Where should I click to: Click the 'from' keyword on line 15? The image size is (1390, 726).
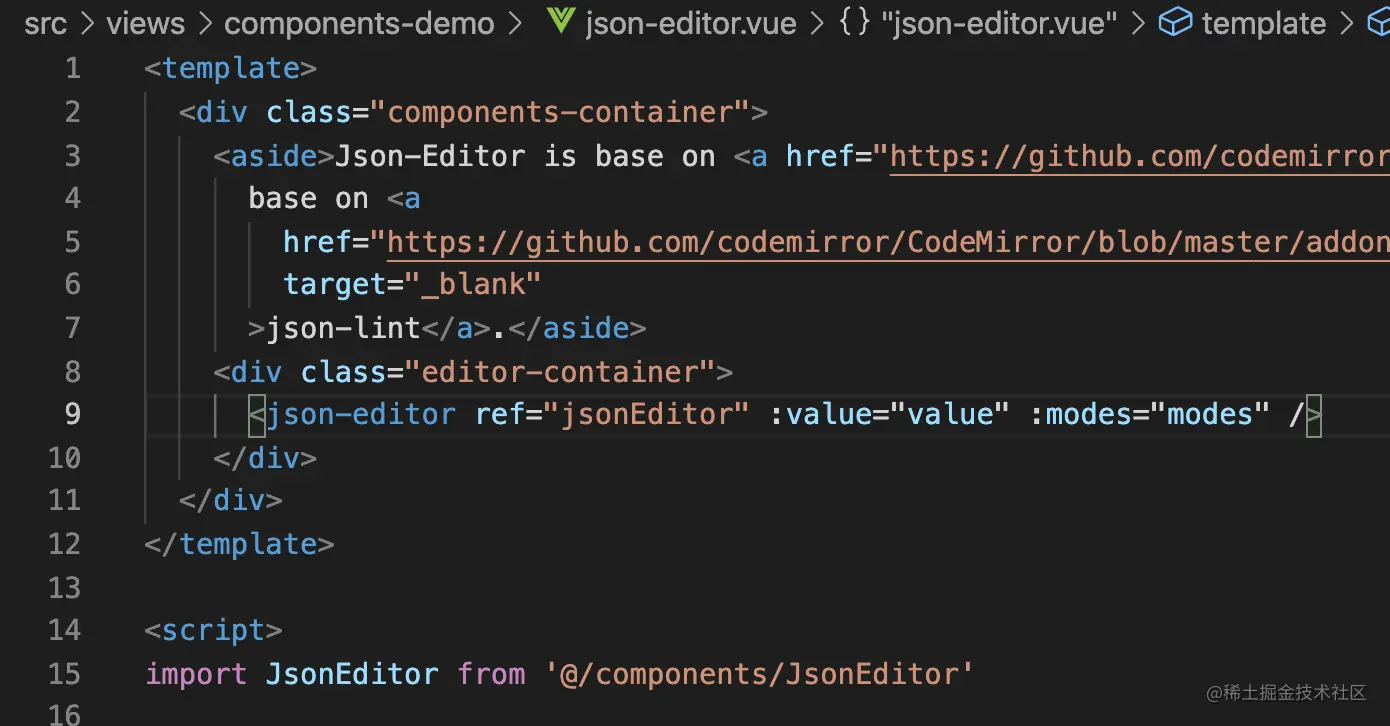(491, 674)
